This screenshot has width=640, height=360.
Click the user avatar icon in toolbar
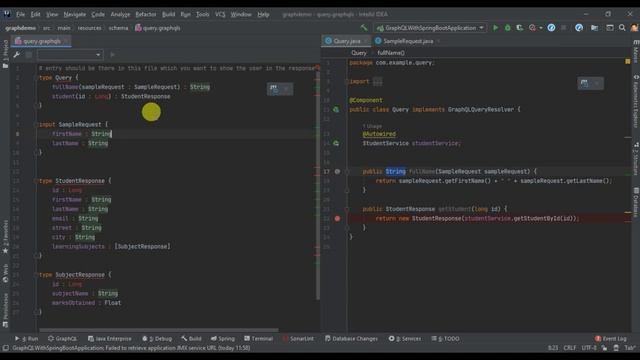(634, 28)
